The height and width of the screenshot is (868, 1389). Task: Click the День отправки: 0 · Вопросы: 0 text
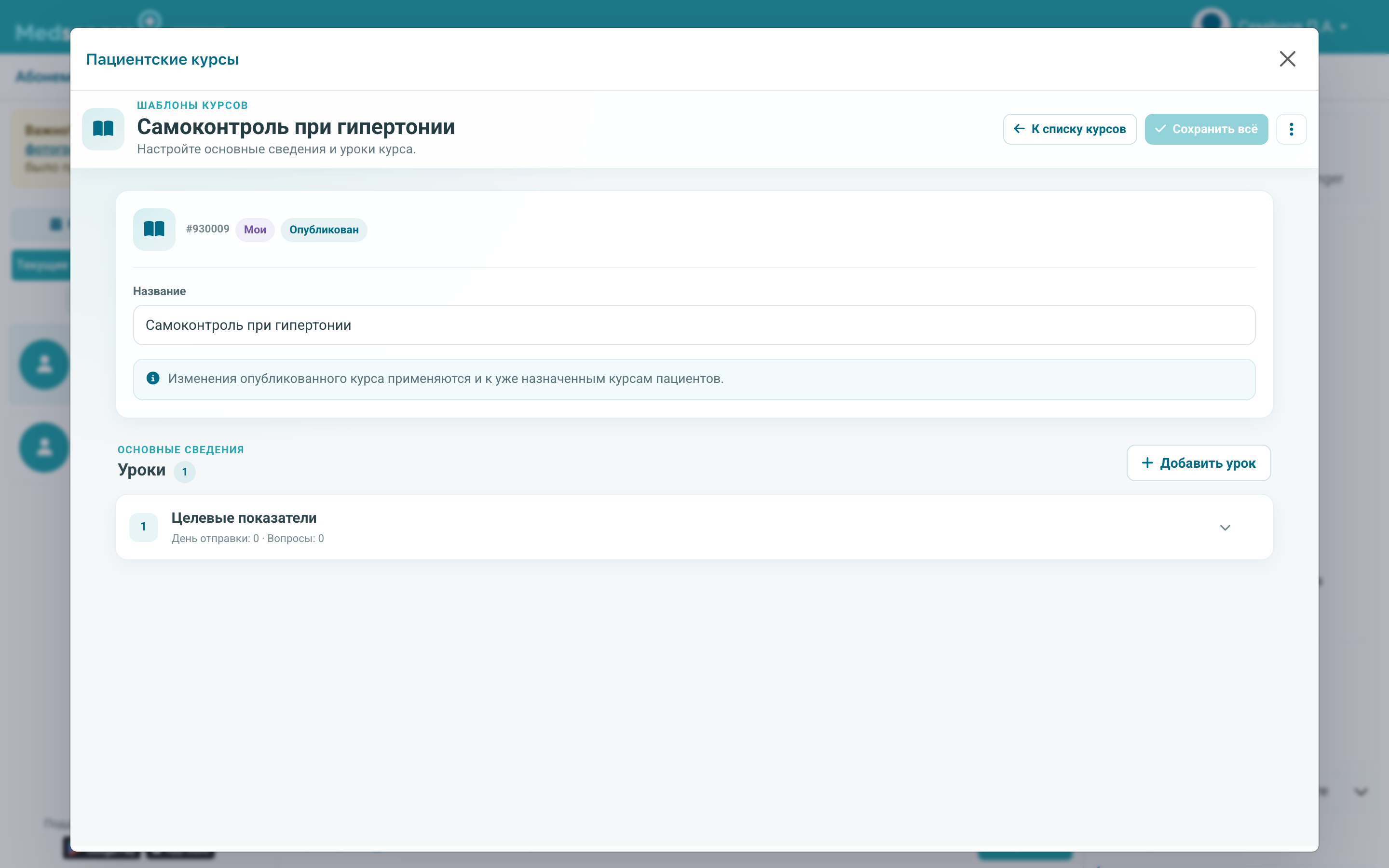(x=247, y=539)
